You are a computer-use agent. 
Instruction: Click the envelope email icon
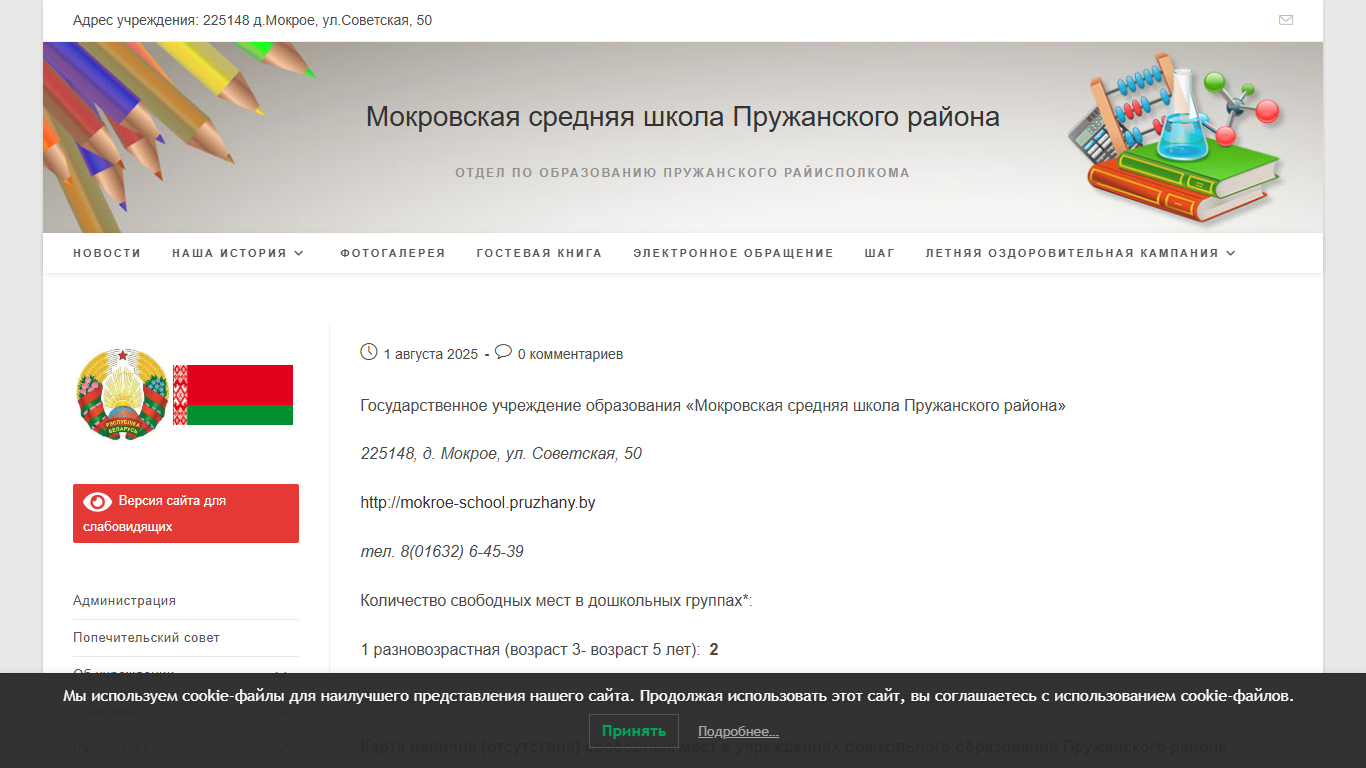(1286, 20)
